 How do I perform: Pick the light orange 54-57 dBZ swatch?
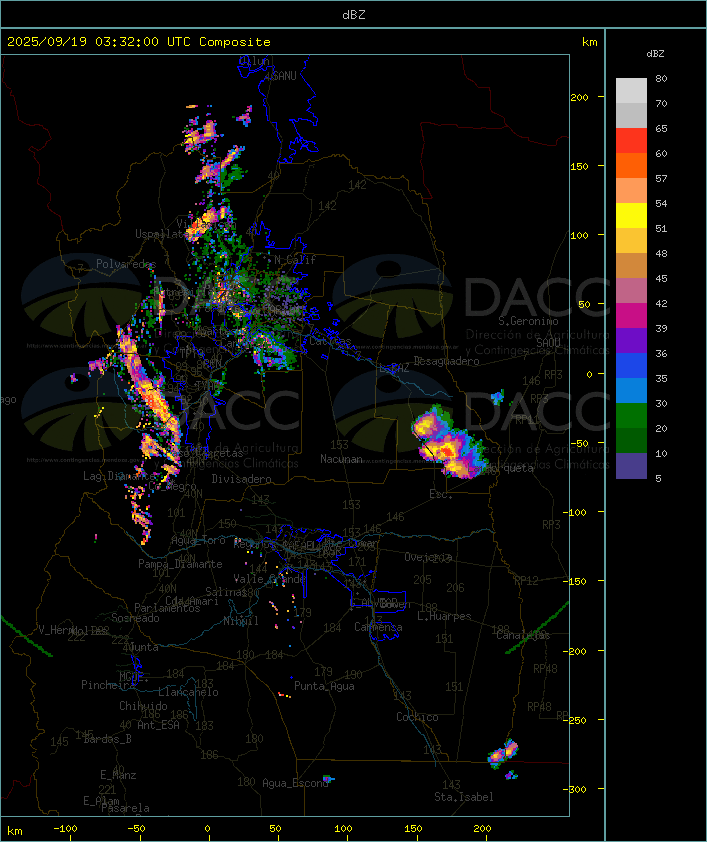[631, 190]
